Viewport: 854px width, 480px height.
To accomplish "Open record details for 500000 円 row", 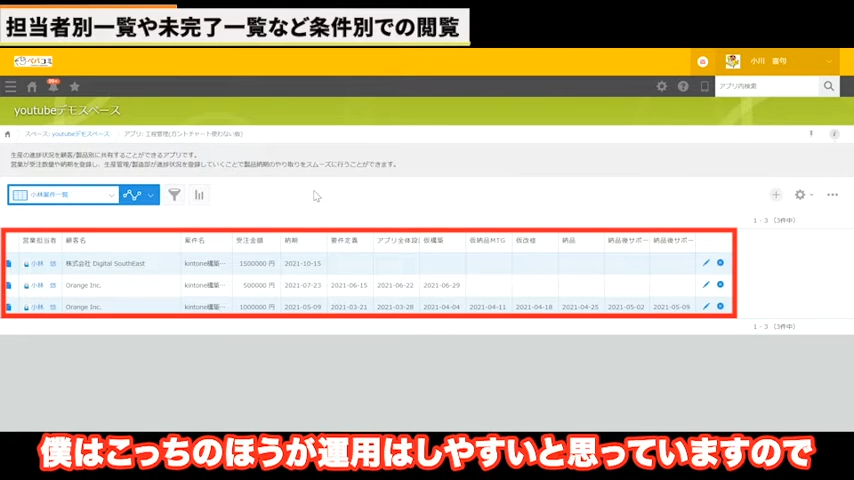I will [x=9, y=285].
